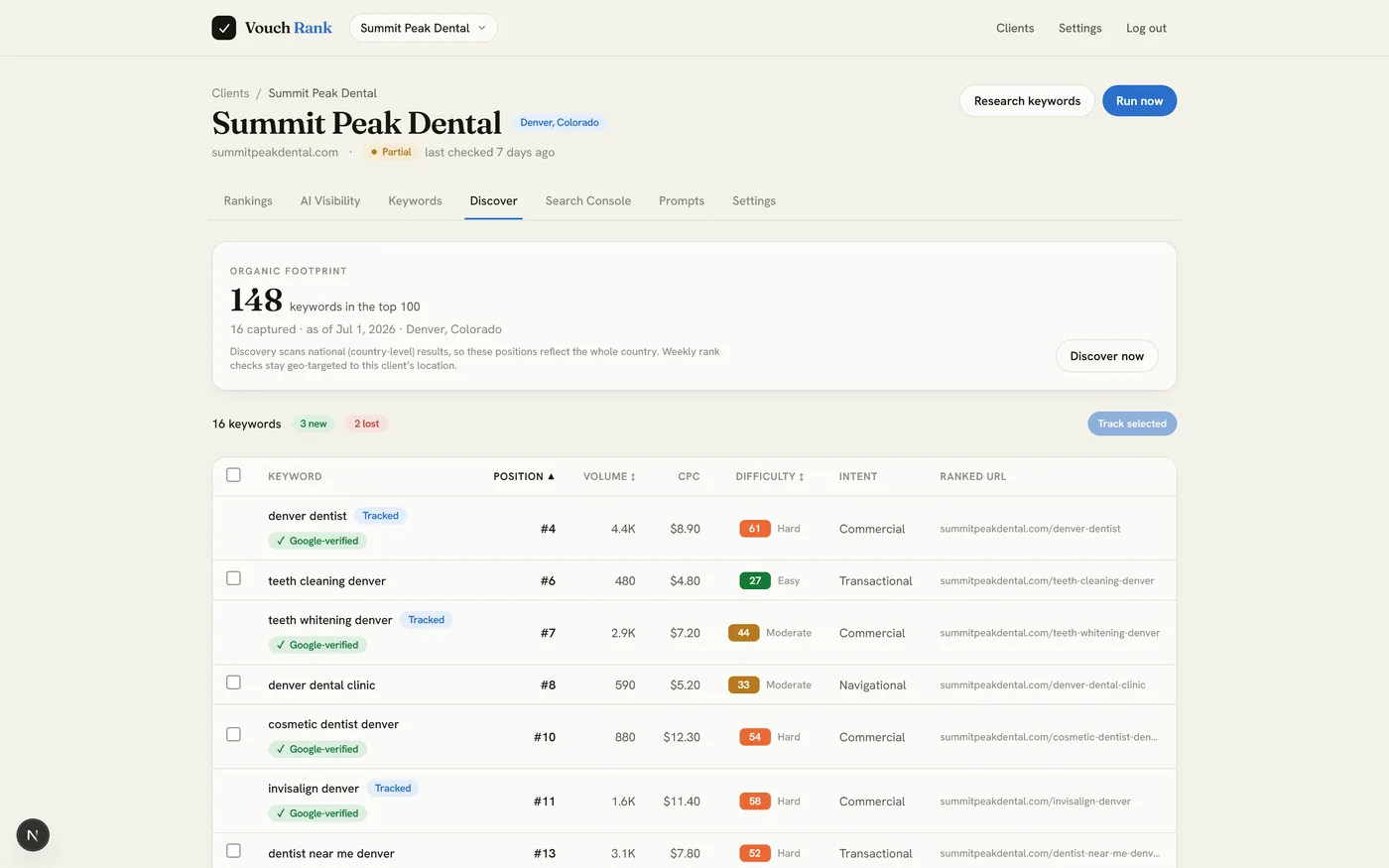Open Settings in the top navigation
1389x868 pixels.
(x=1079, y=28)
